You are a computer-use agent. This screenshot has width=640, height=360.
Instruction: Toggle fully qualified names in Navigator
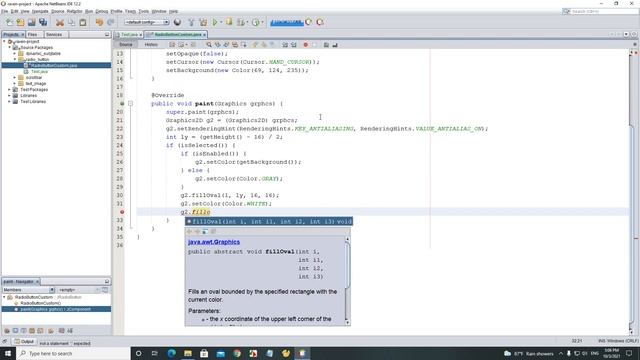(51, 331)
